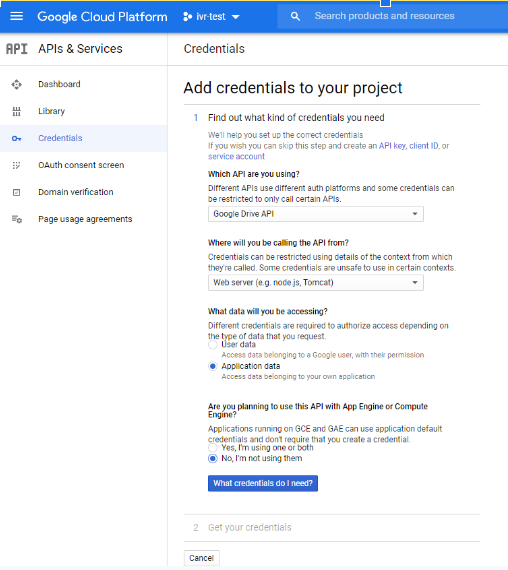
Task: Click the search magnifier icon
Action: pyautogui.click(x=295, y=16)
